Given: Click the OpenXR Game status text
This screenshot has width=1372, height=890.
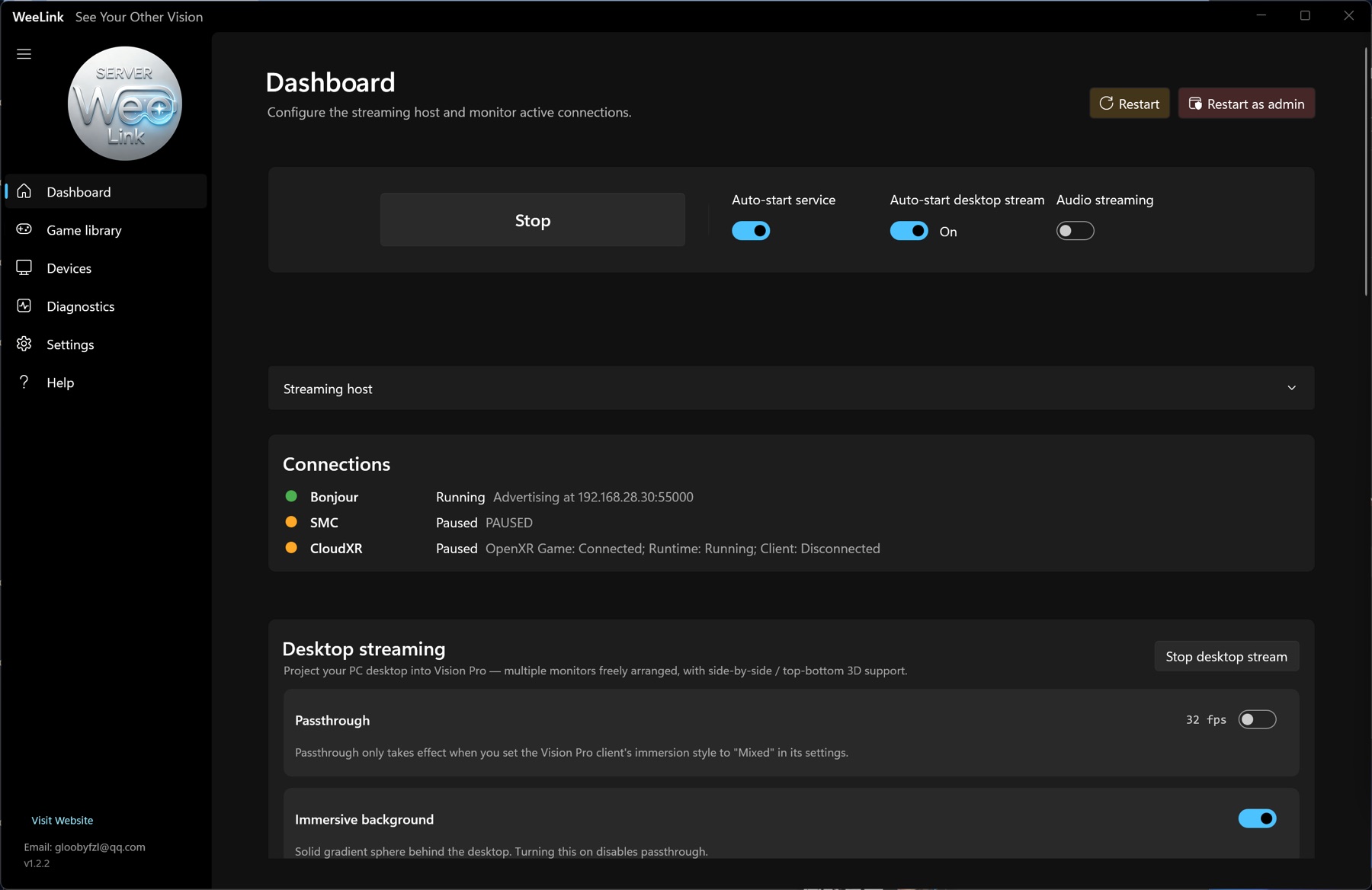Looking at the screenshot, I should (x=683, y=549).
